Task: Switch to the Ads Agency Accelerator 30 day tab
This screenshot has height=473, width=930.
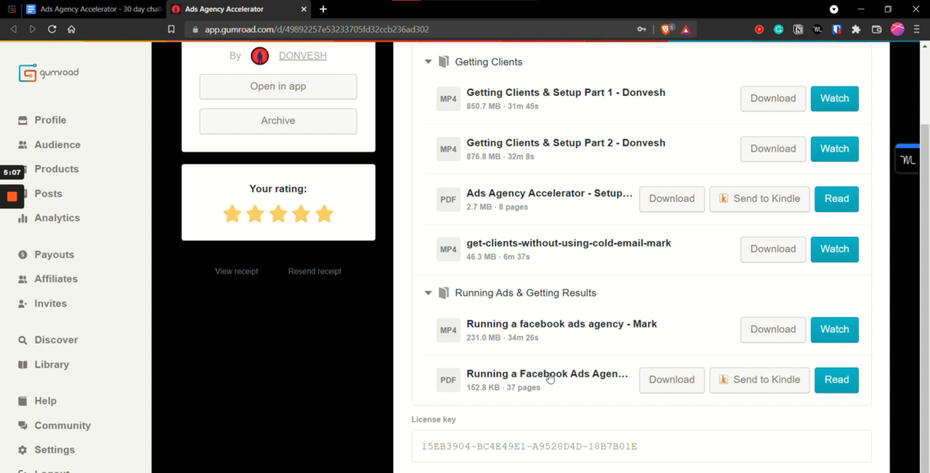Action: coord(93,9)
